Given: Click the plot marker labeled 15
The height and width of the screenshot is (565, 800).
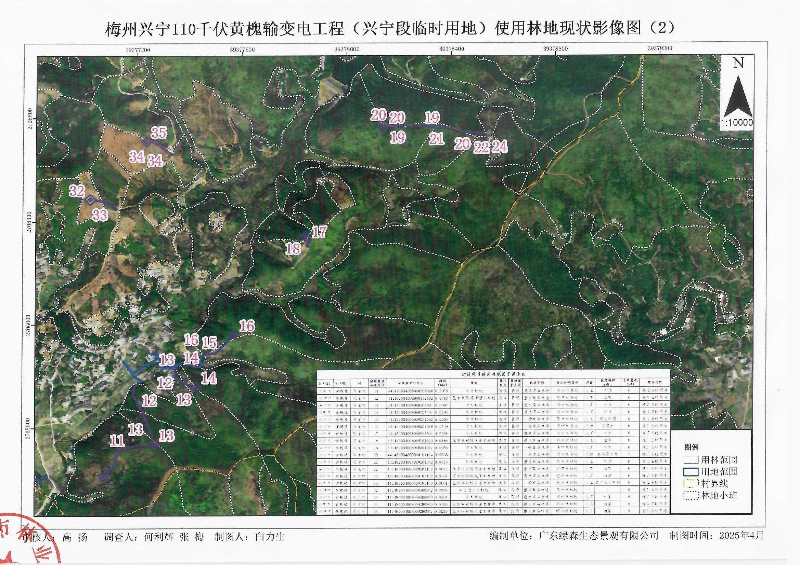Looking at the screenshot, I should pos(209,343).
